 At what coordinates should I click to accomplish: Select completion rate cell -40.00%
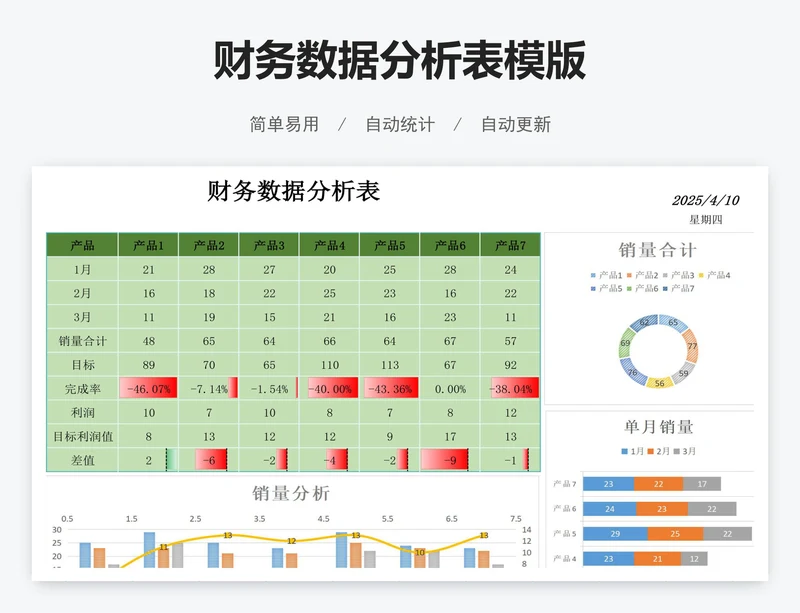[329, 389]
